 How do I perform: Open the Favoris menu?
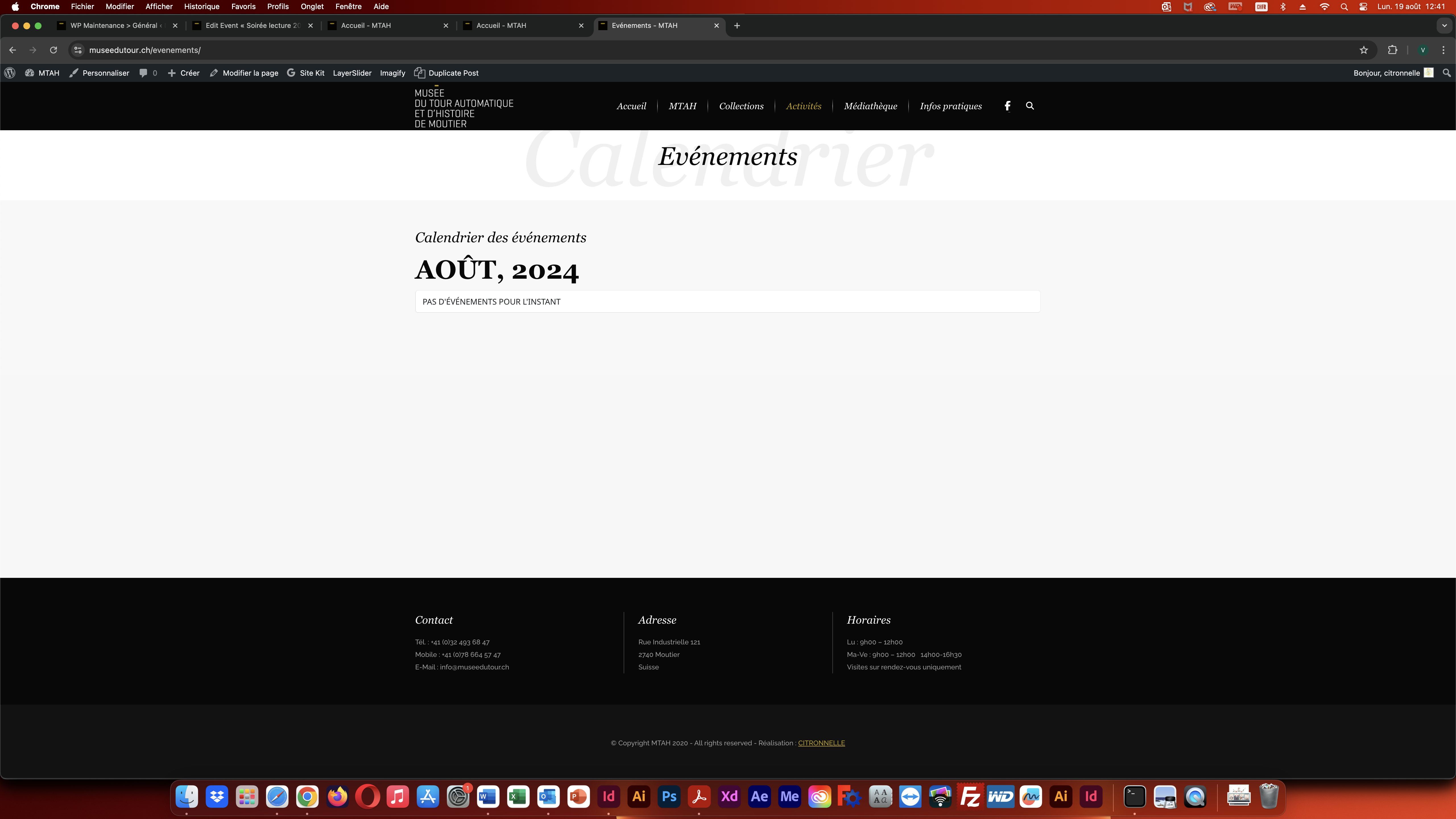click(244, 7)
